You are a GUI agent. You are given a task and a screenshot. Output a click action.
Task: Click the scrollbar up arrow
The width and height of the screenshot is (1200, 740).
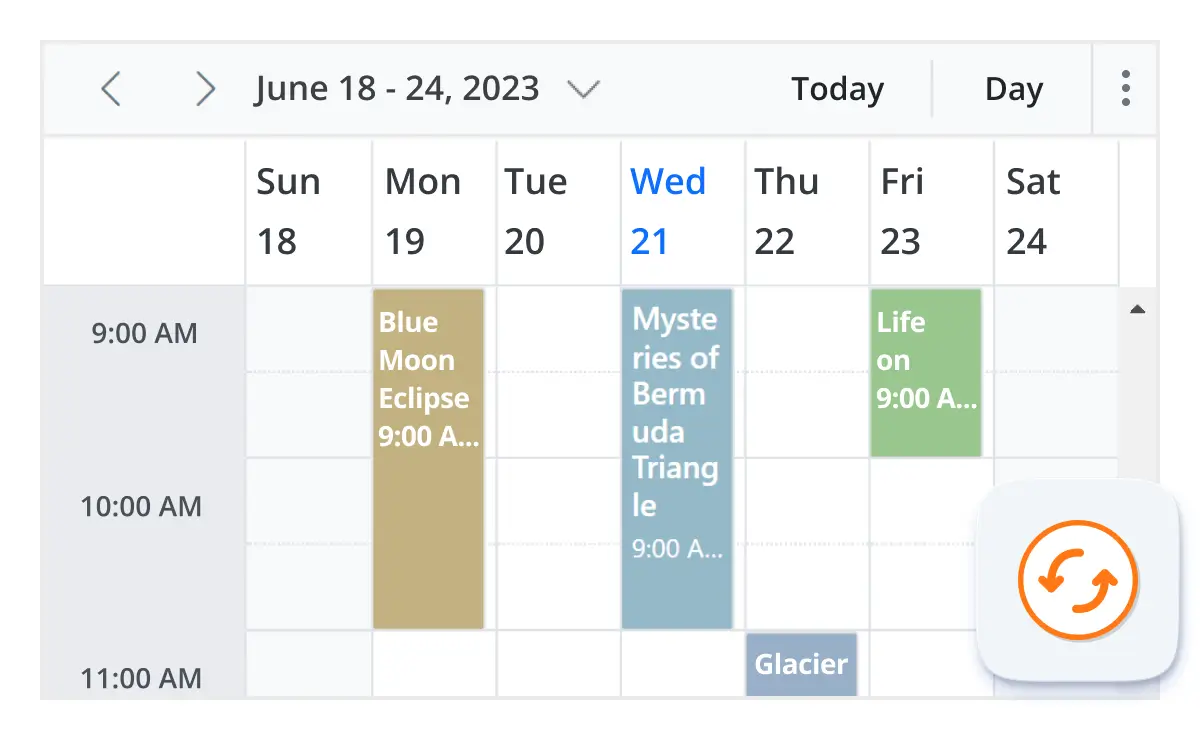[1138, 310]
